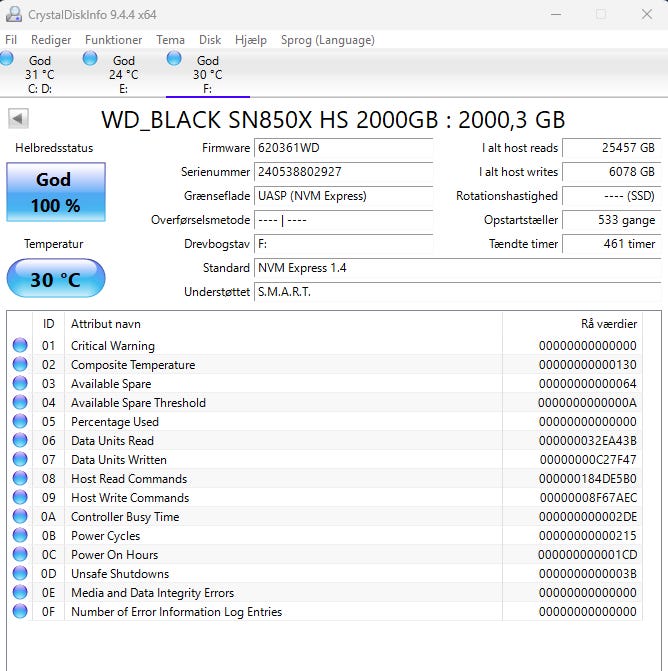
Task: Click the status orb for the Available Spare row
Action: pos(20,383)
